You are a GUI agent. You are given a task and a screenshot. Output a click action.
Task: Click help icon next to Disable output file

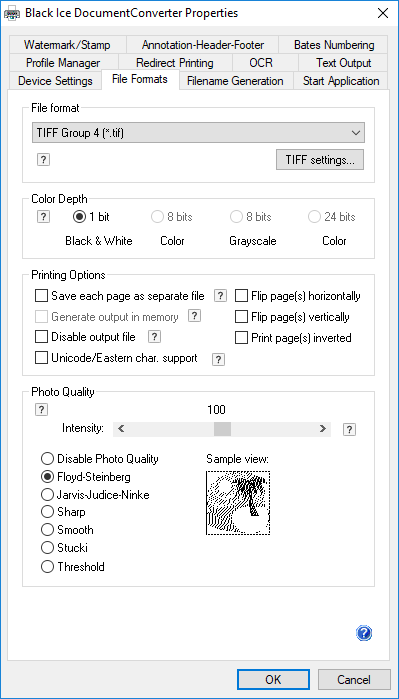(x=154, y=337)
